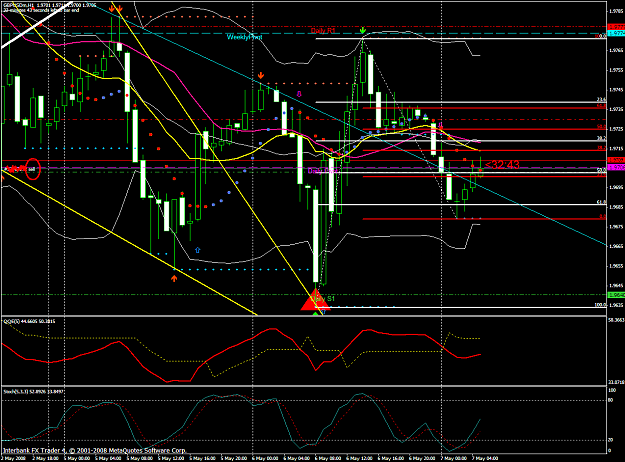This screenshot has height=462, width=625.
Task: Click the 5 May 20:00 time label
Action: click(234, 458)
